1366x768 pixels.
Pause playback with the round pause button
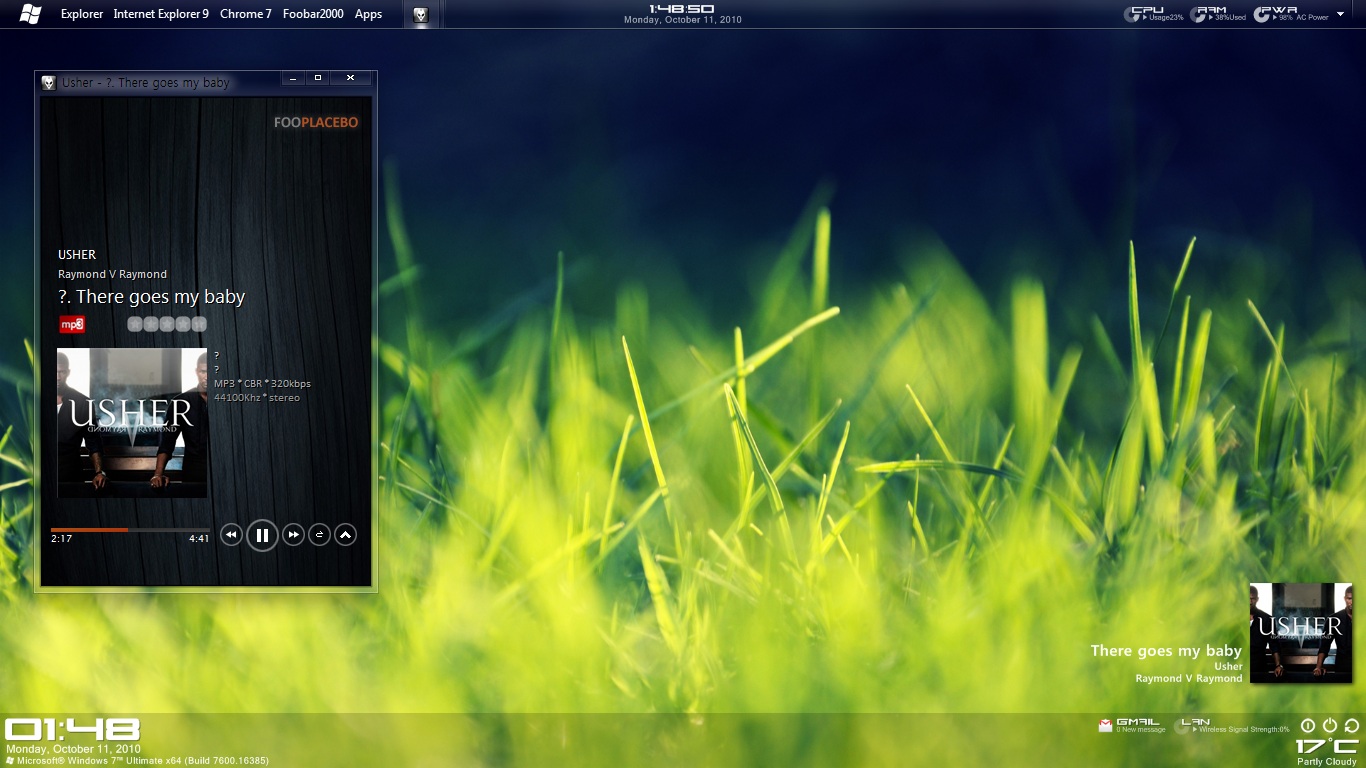(x=262, y=535)
